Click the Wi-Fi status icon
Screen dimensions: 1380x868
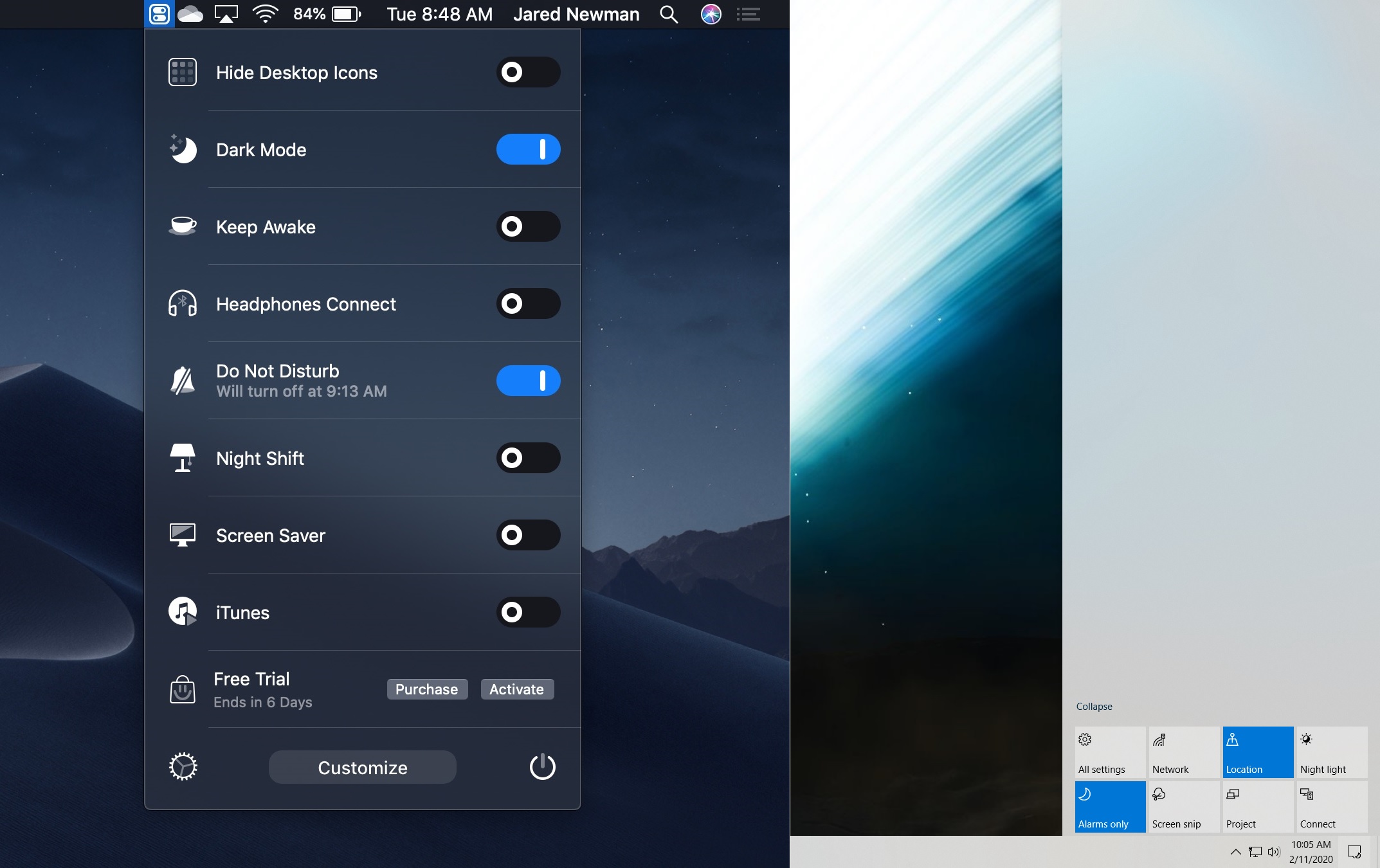pyautogui.click(x=265, y=14)
